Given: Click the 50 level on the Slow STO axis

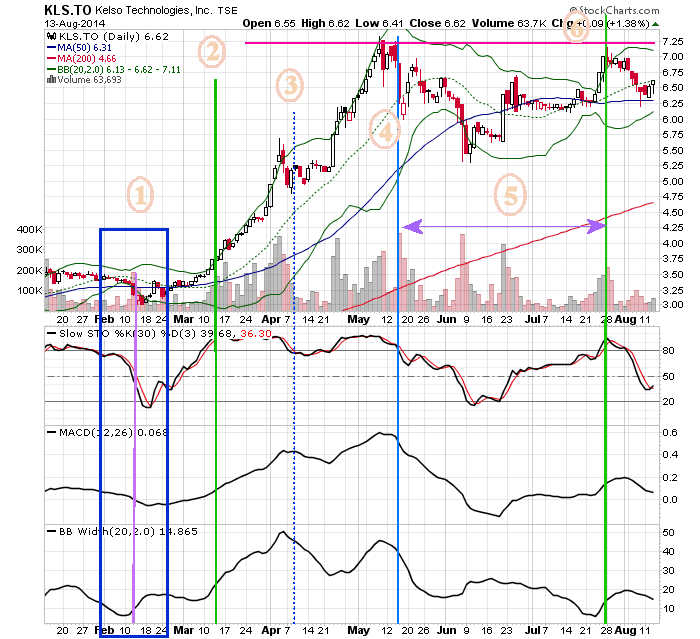Looking at the screenshot, I should coord(668,376).
